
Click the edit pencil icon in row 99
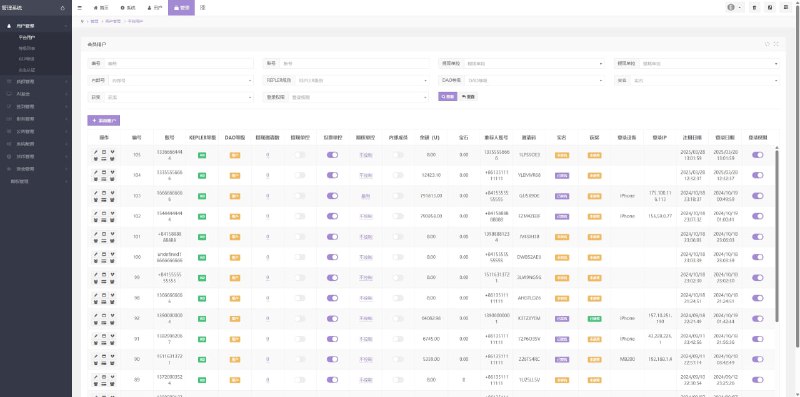point(95,275)
